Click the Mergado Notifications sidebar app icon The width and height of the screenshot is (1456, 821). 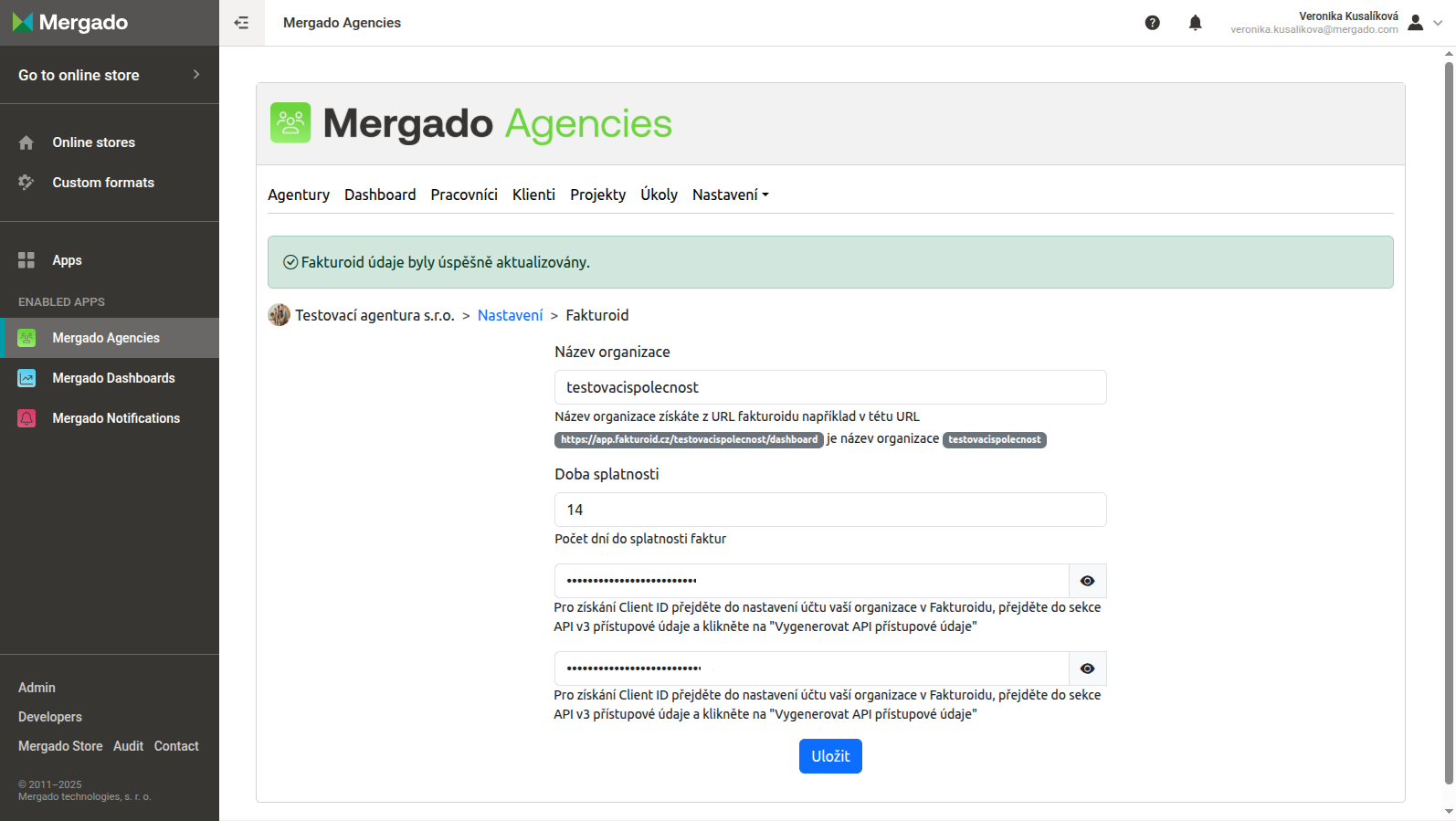pos(26,418)
